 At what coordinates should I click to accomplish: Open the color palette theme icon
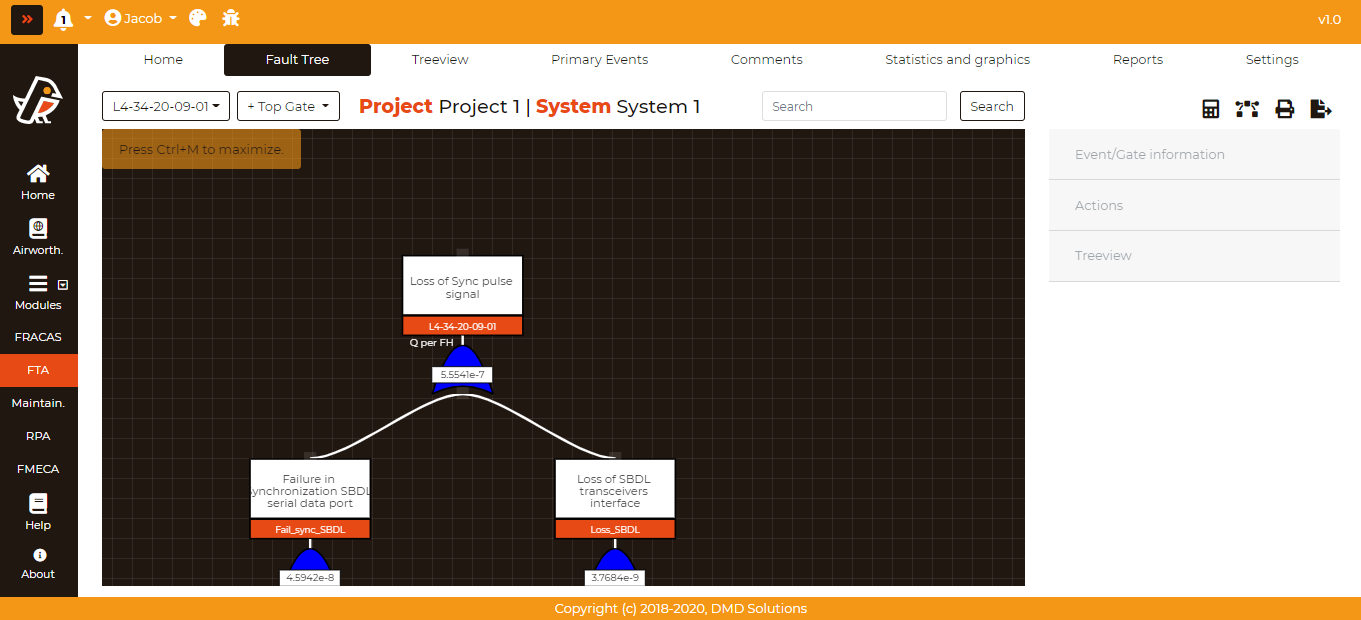198,18
